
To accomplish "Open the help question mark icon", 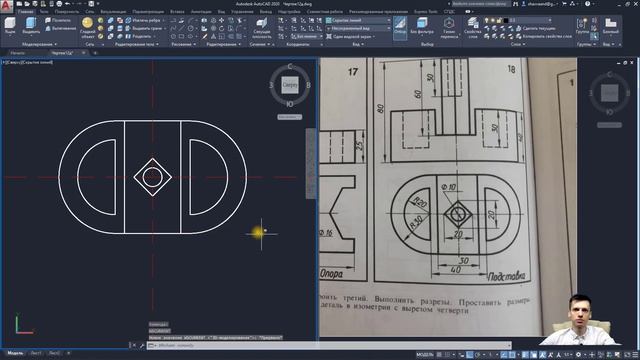I will 588,4.
